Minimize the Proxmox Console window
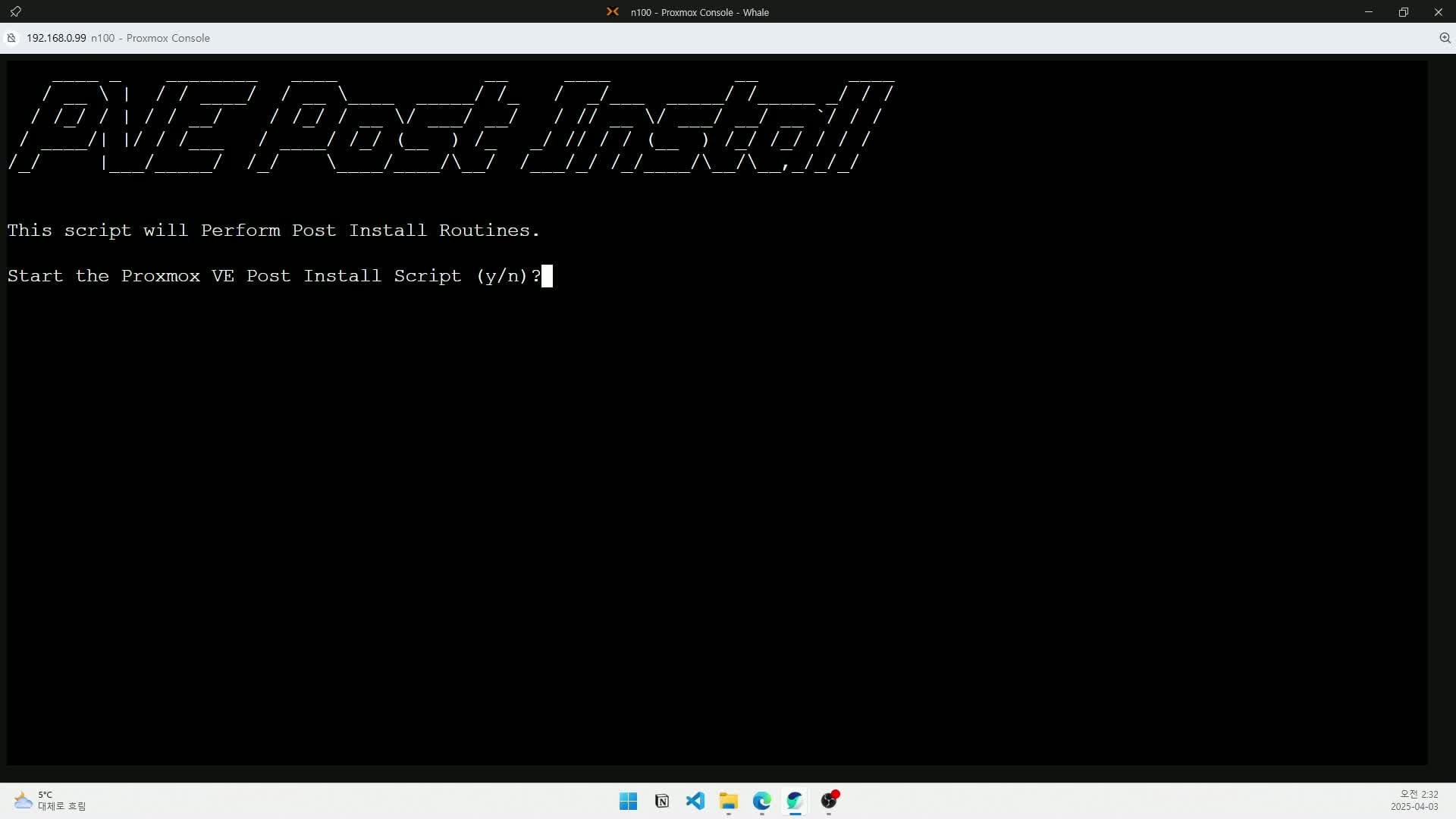This screenshot has height=819, width=1456. [1369, 11]
